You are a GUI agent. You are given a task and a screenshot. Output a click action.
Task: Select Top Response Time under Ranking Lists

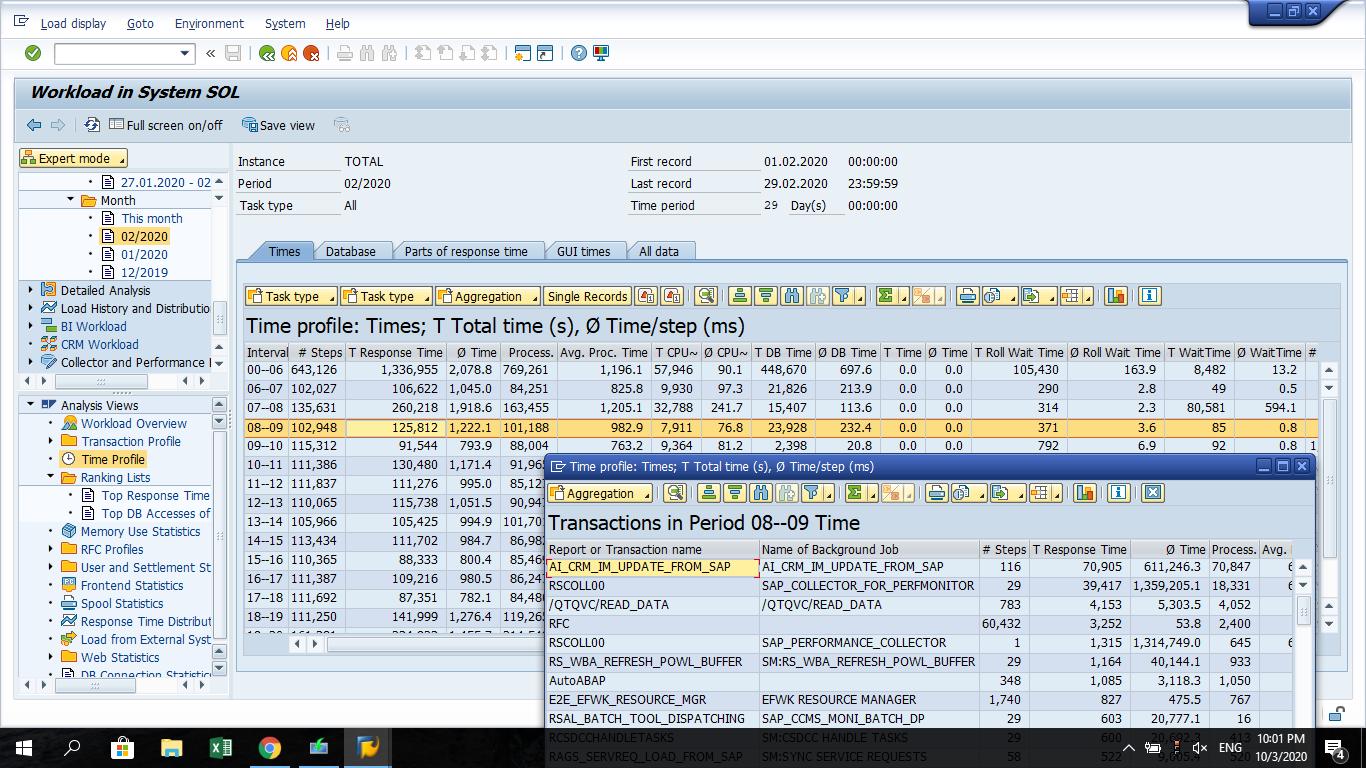pyautogui.click(x=157, y=495)
